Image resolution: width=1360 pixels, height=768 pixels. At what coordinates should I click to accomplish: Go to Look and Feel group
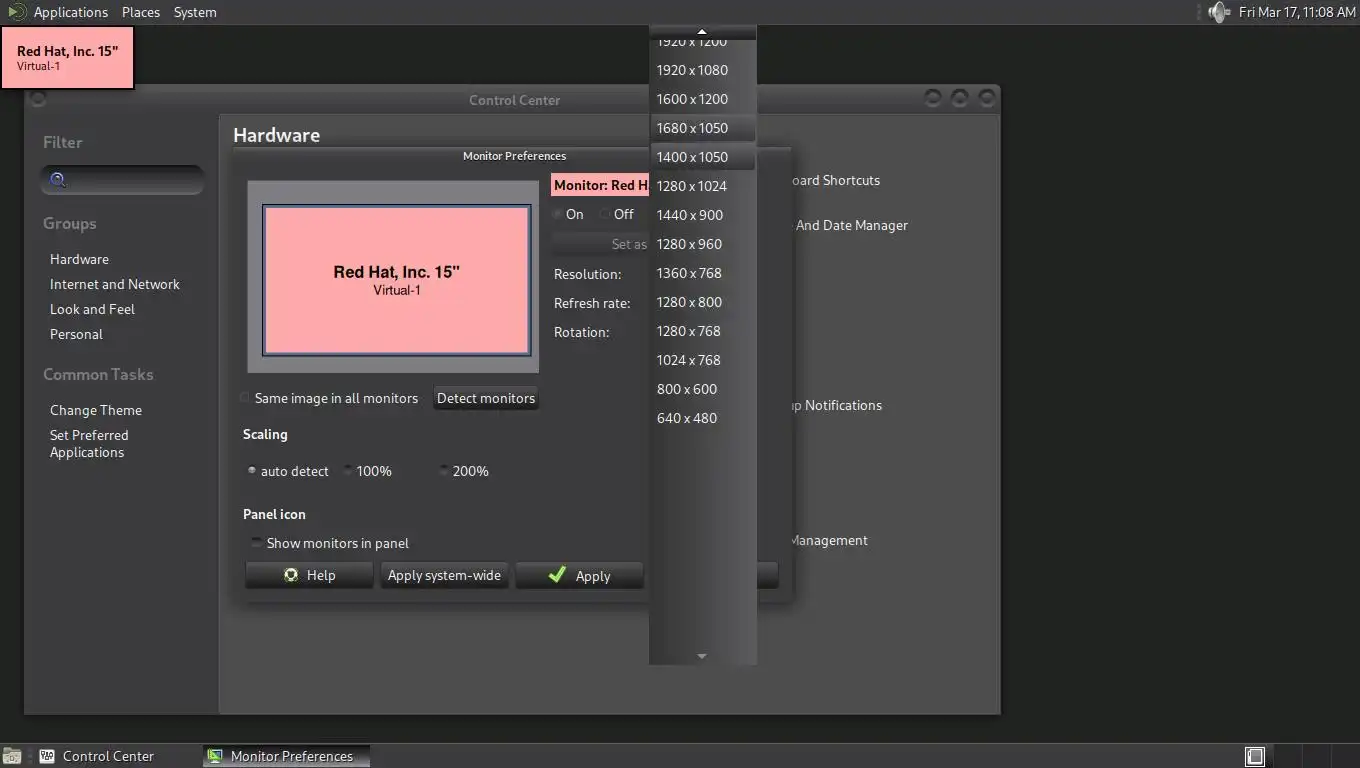click(92, 309)
